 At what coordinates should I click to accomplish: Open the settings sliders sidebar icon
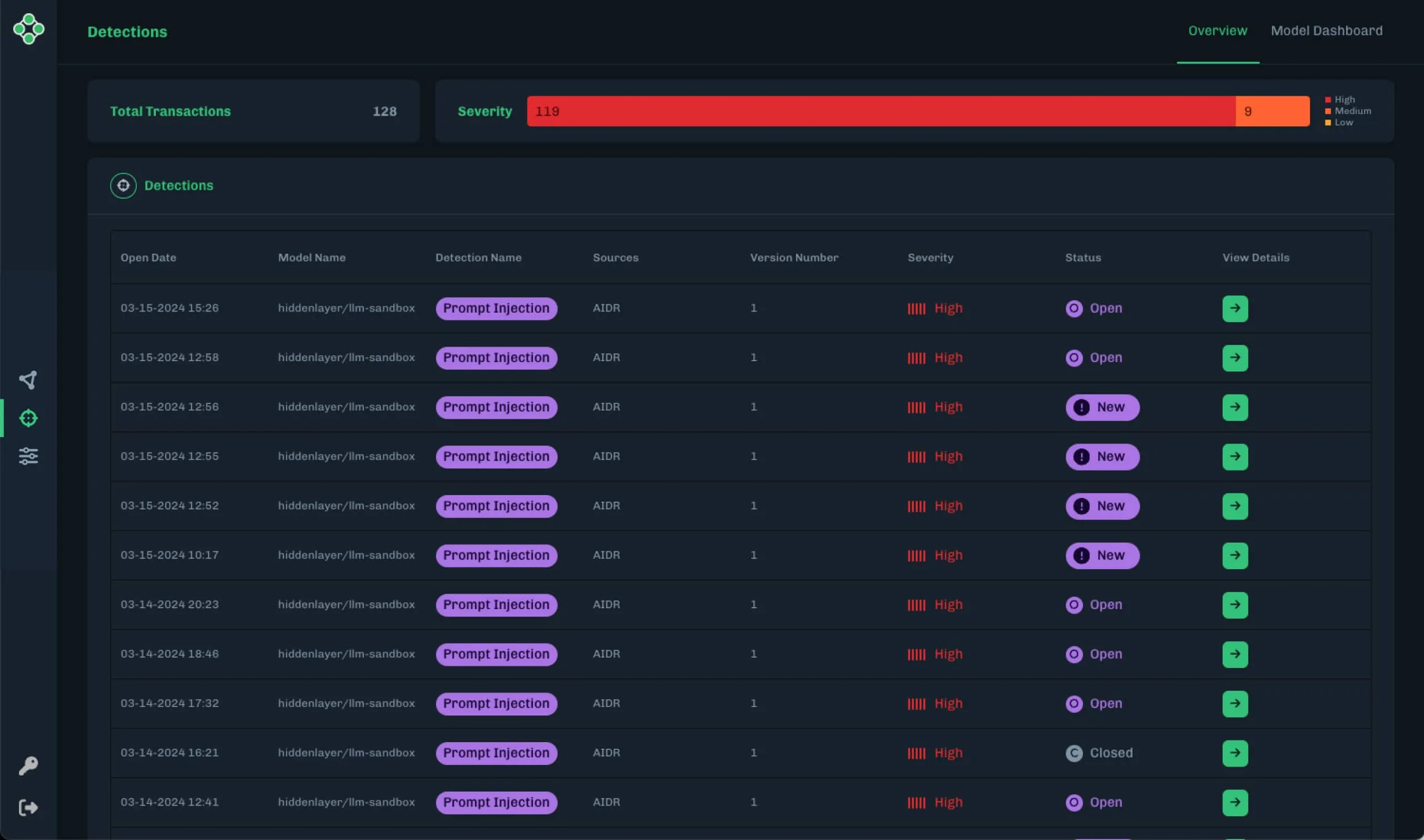(x=28, y=456)
